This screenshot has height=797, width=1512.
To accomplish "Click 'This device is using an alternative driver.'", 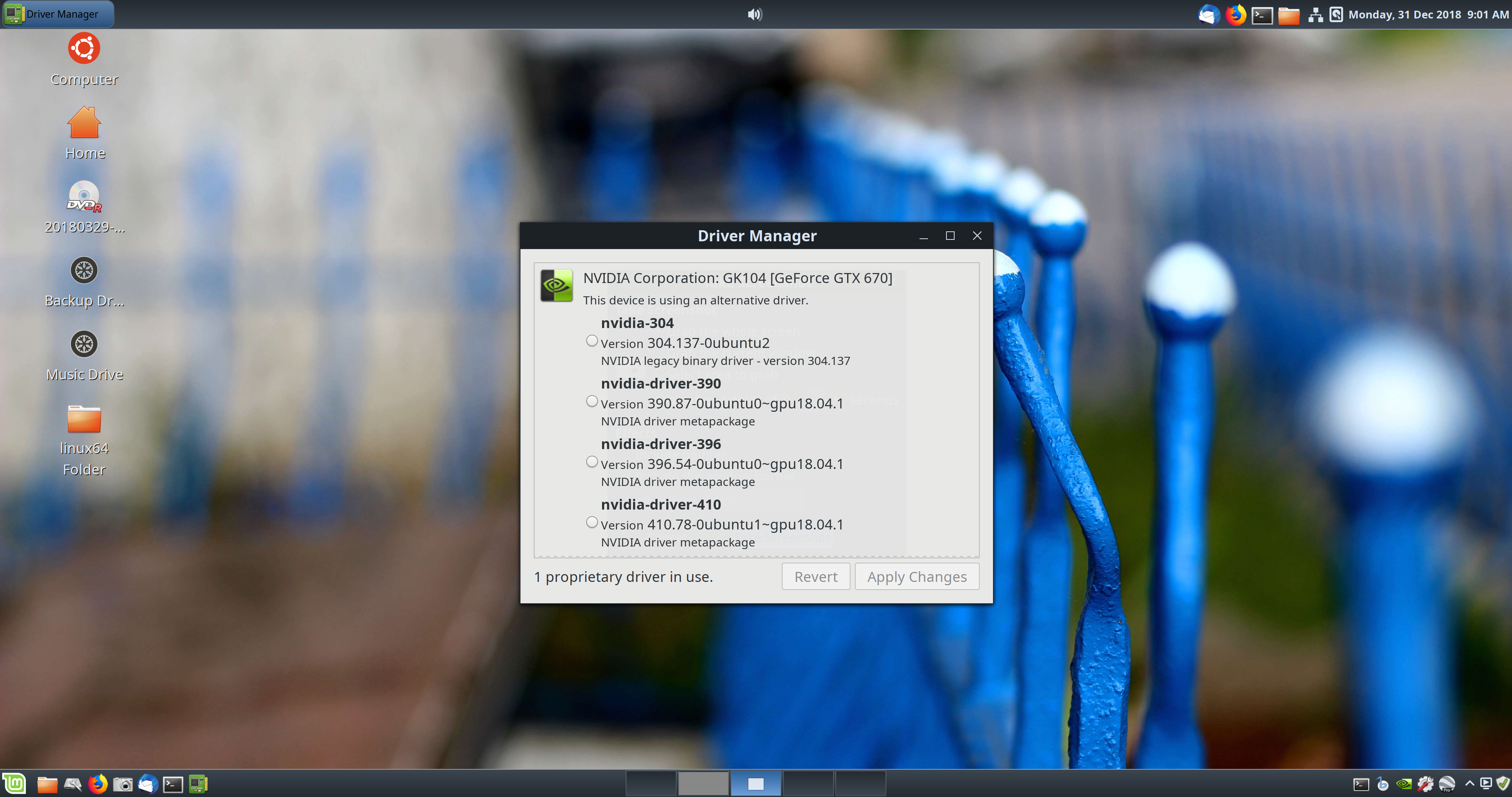I will [x=695, y=300].
